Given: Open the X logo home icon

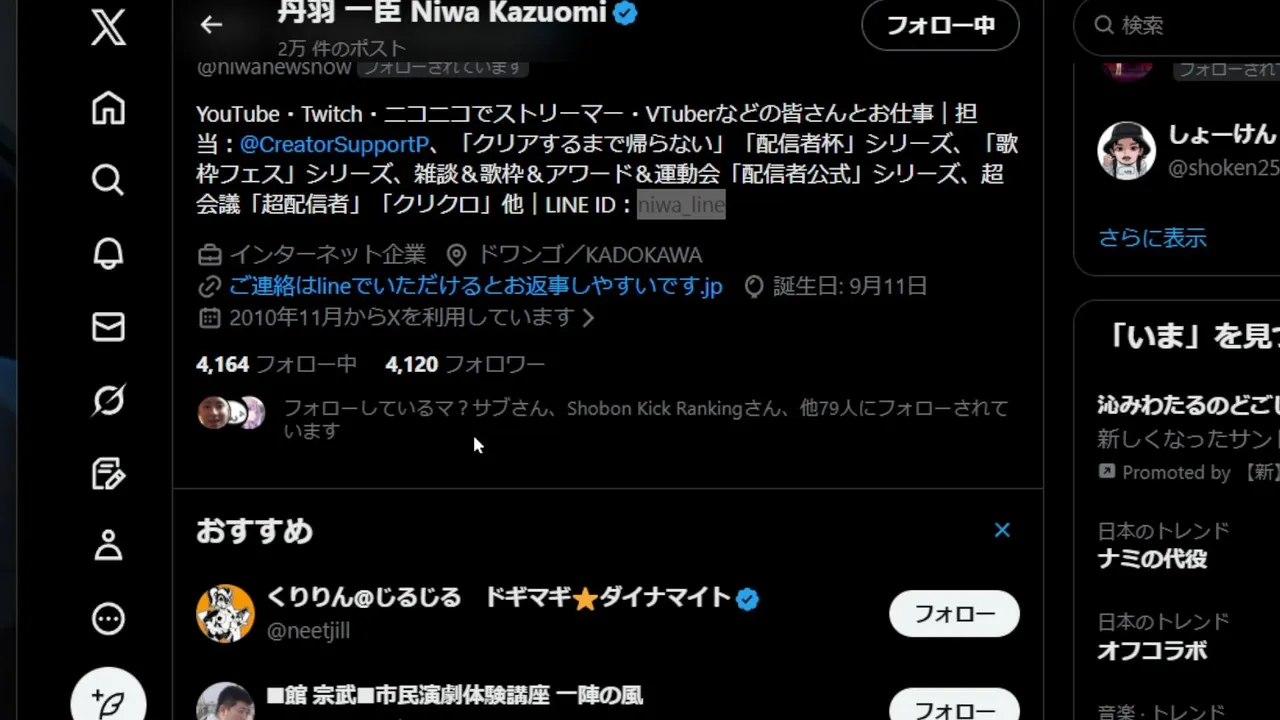Looking at the screenshot, I should [x=108, y=26].
